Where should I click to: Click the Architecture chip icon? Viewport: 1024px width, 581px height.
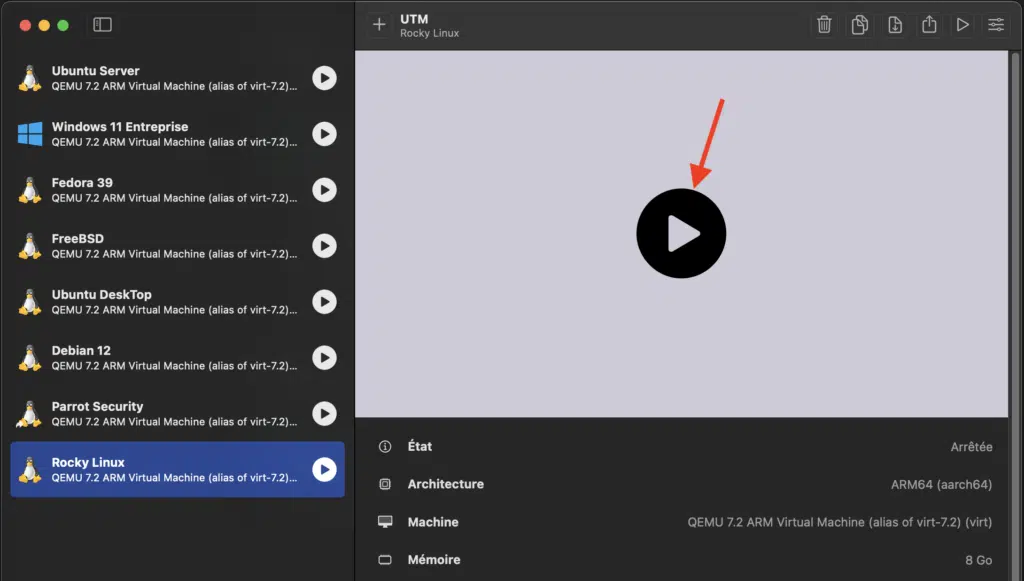point(385,484)
